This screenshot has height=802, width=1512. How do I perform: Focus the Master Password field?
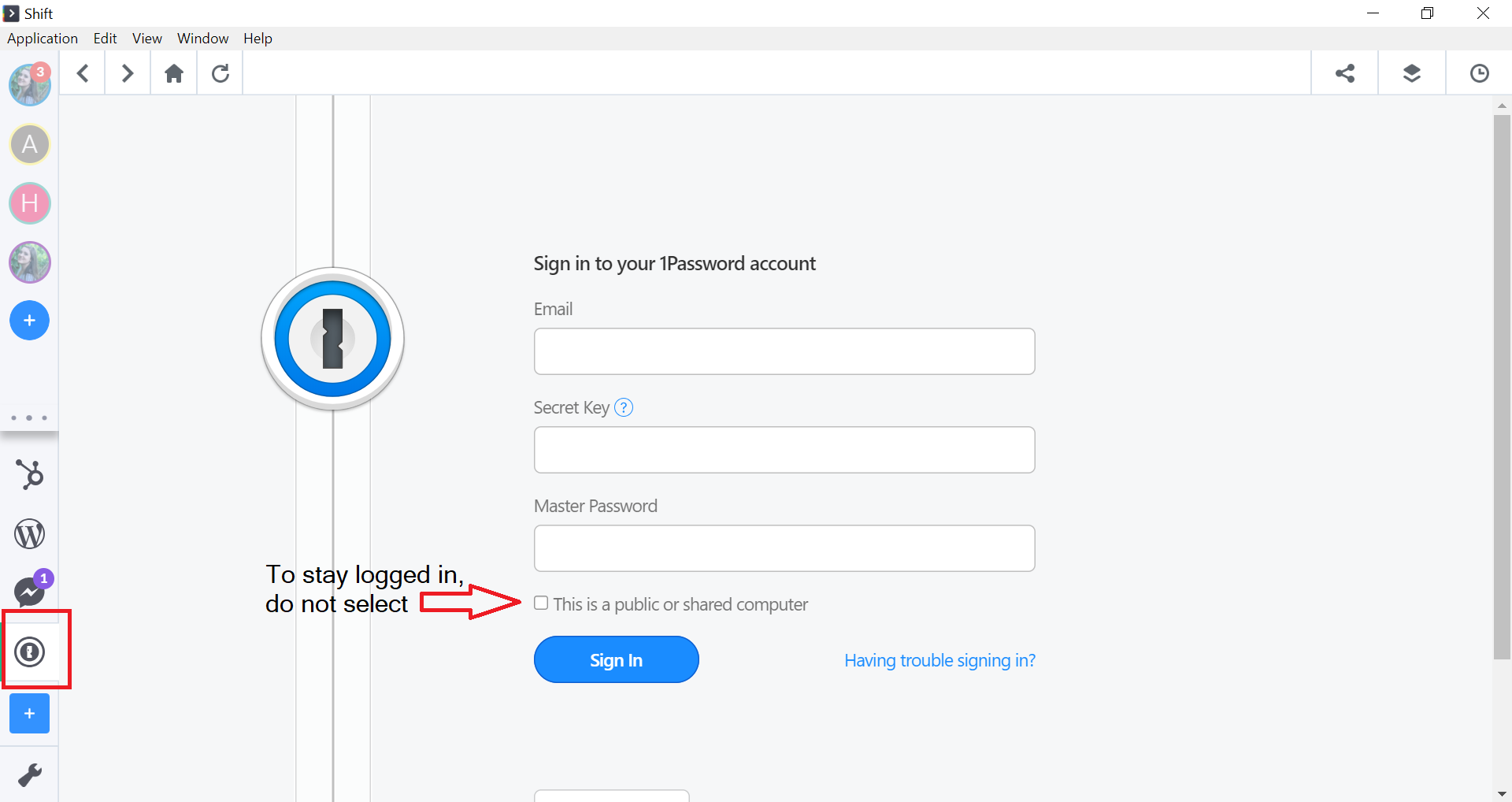pyautogui.click(x=784, y=548)
